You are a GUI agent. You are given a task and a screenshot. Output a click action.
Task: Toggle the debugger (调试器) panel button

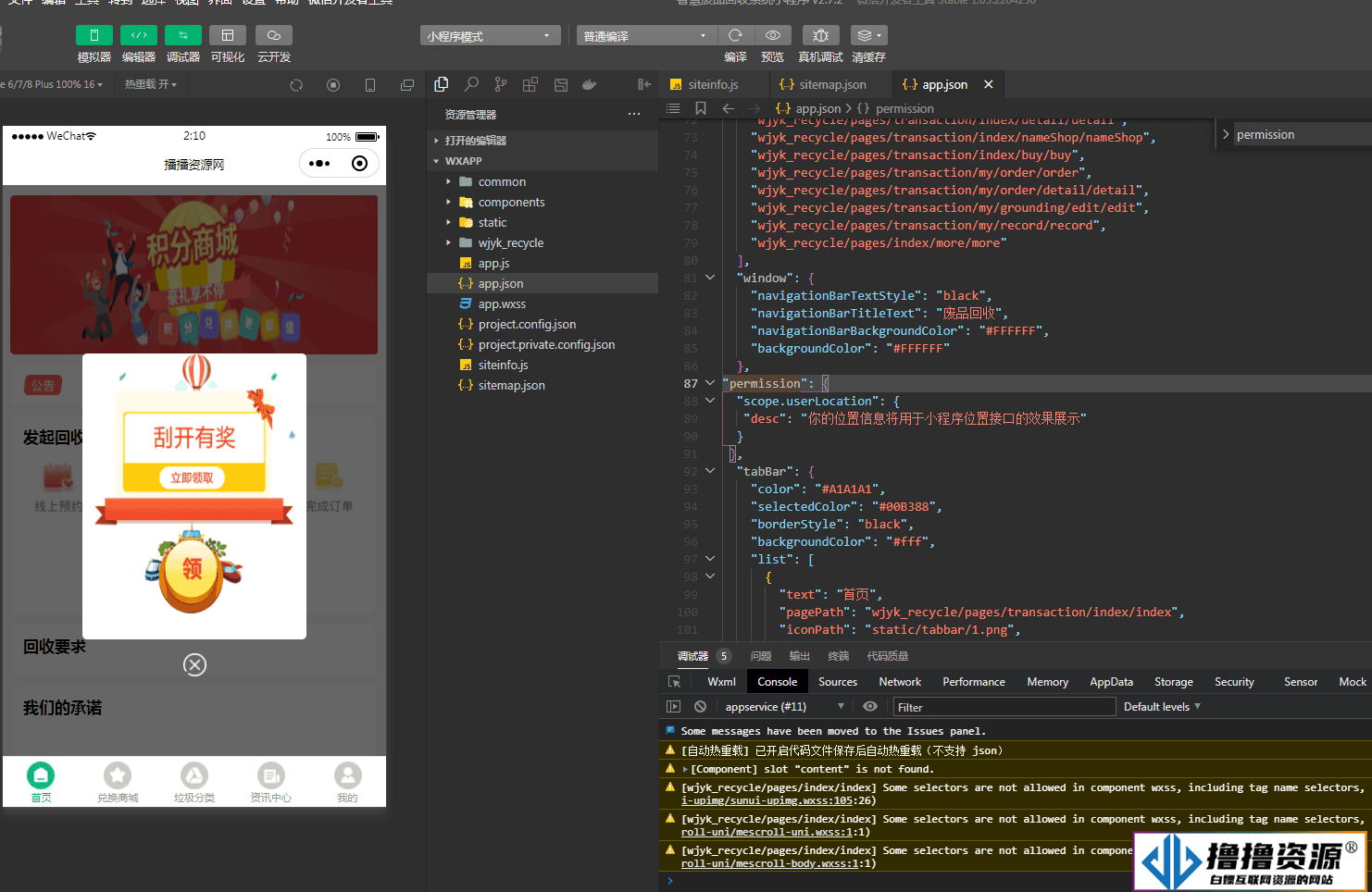click(183, 35)
